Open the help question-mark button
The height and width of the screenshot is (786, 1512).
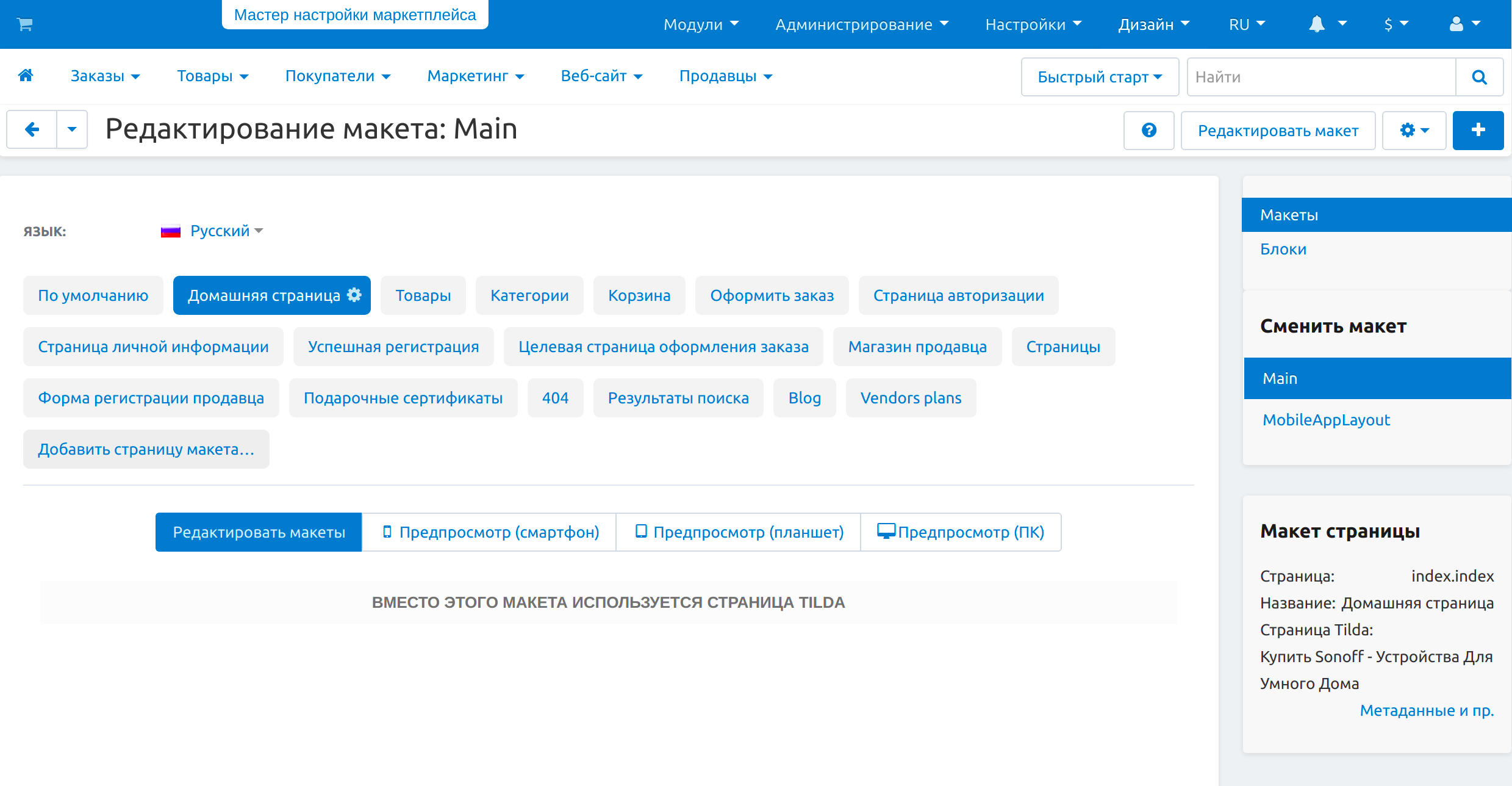[x=1148, y=130]
